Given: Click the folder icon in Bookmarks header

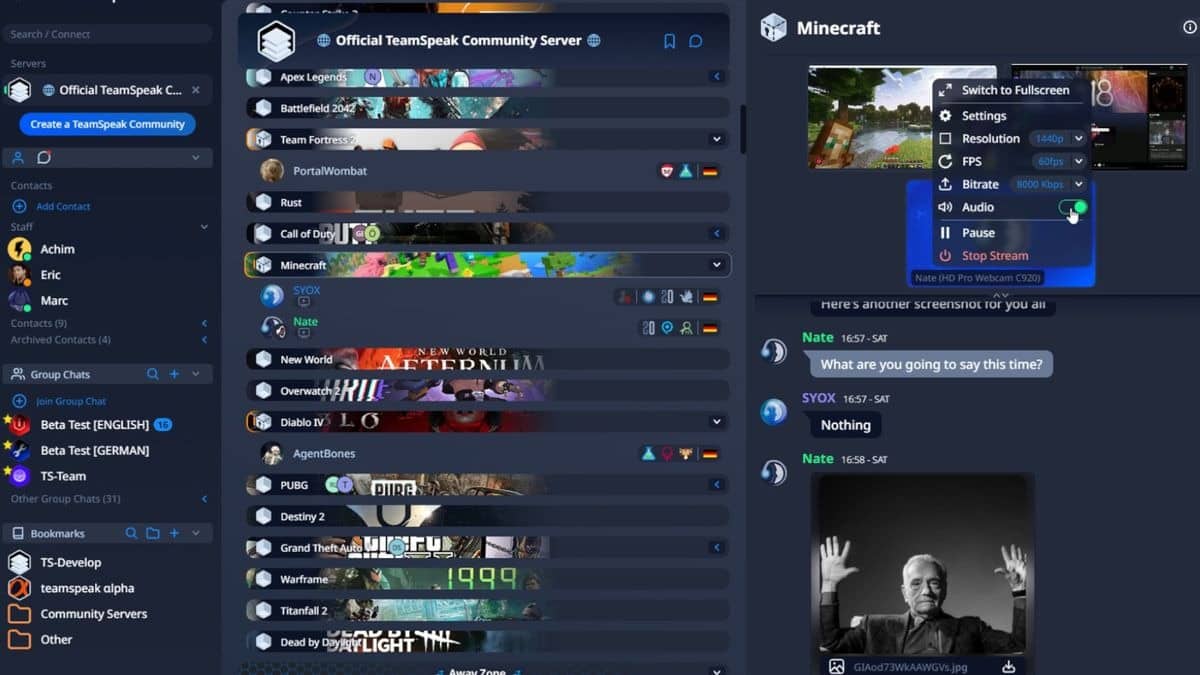Looking at the screenshot, I should tap(152, 534).
